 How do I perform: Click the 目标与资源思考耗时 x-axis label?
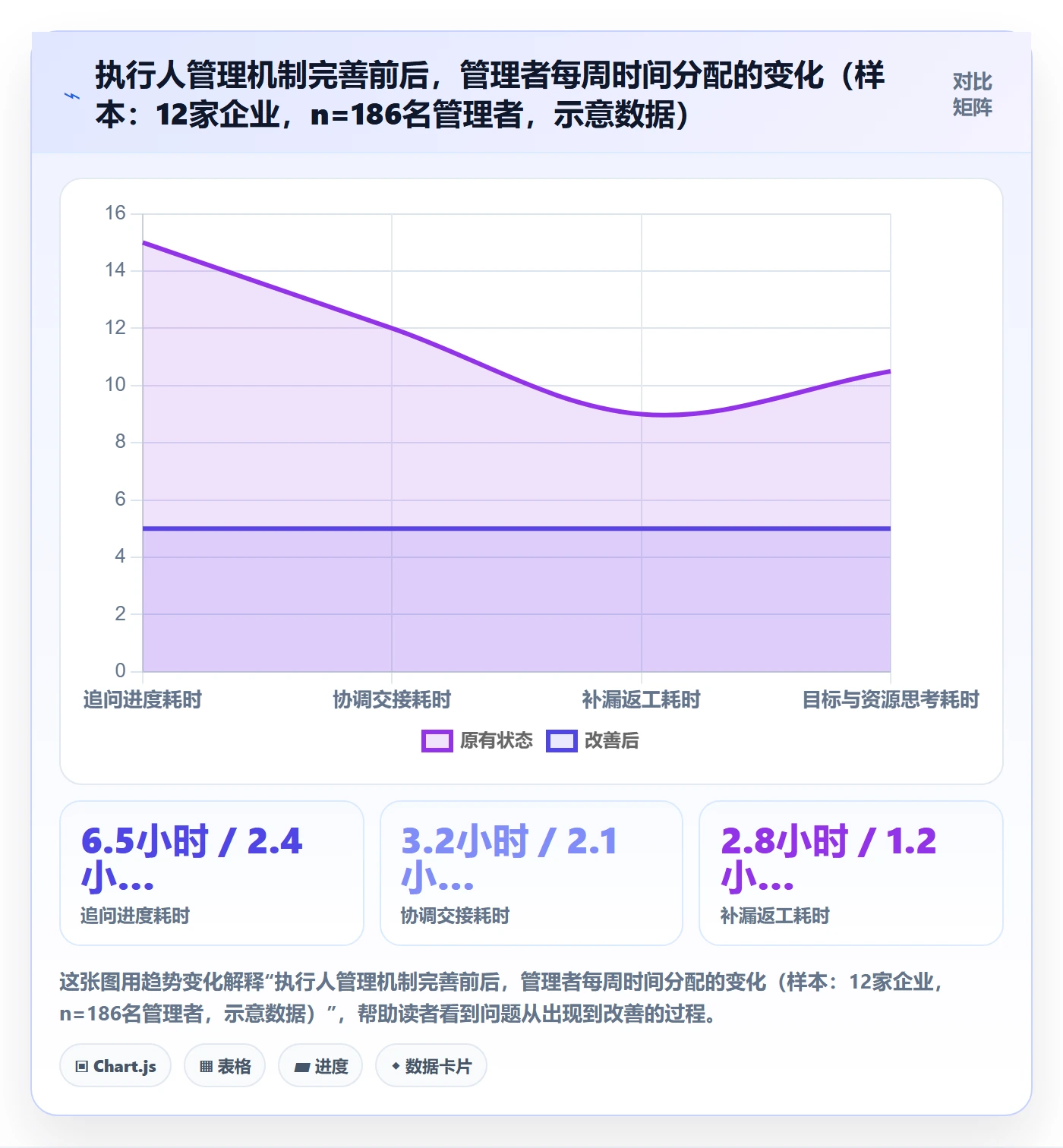click(x=891, y=699)
